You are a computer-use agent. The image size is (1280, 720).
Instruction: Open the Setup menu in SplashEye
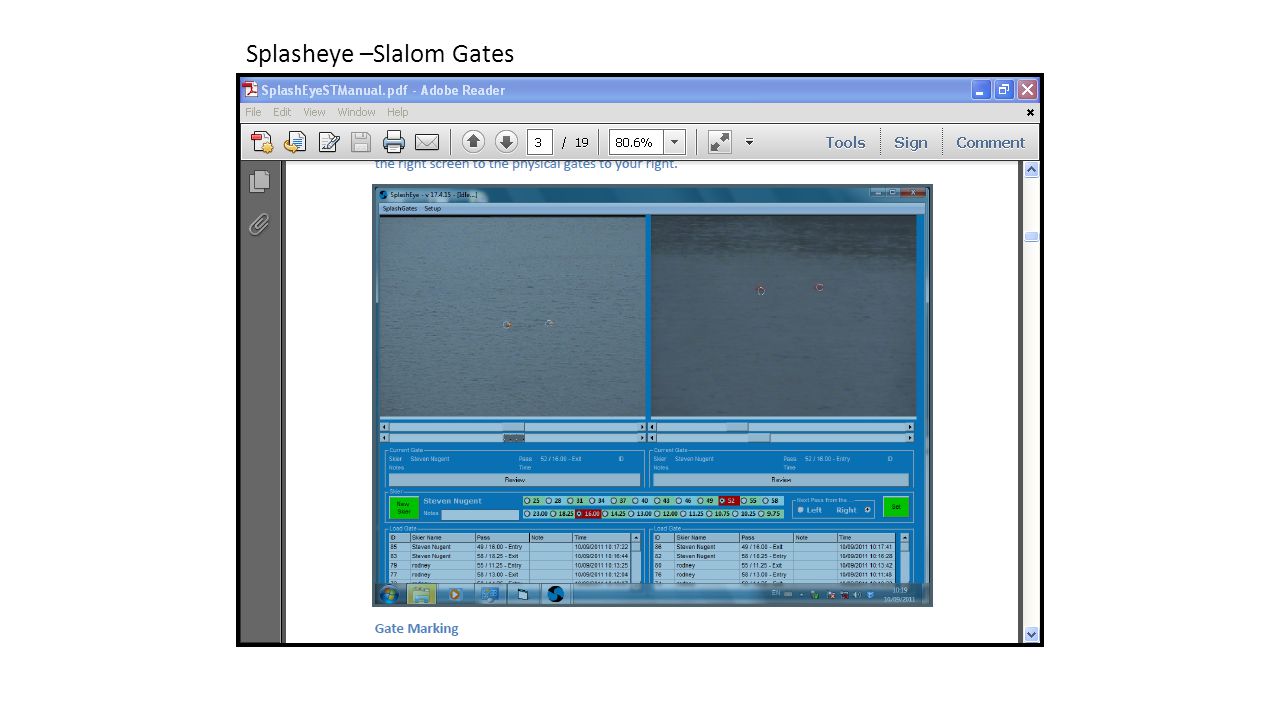(x=432, y=208)
